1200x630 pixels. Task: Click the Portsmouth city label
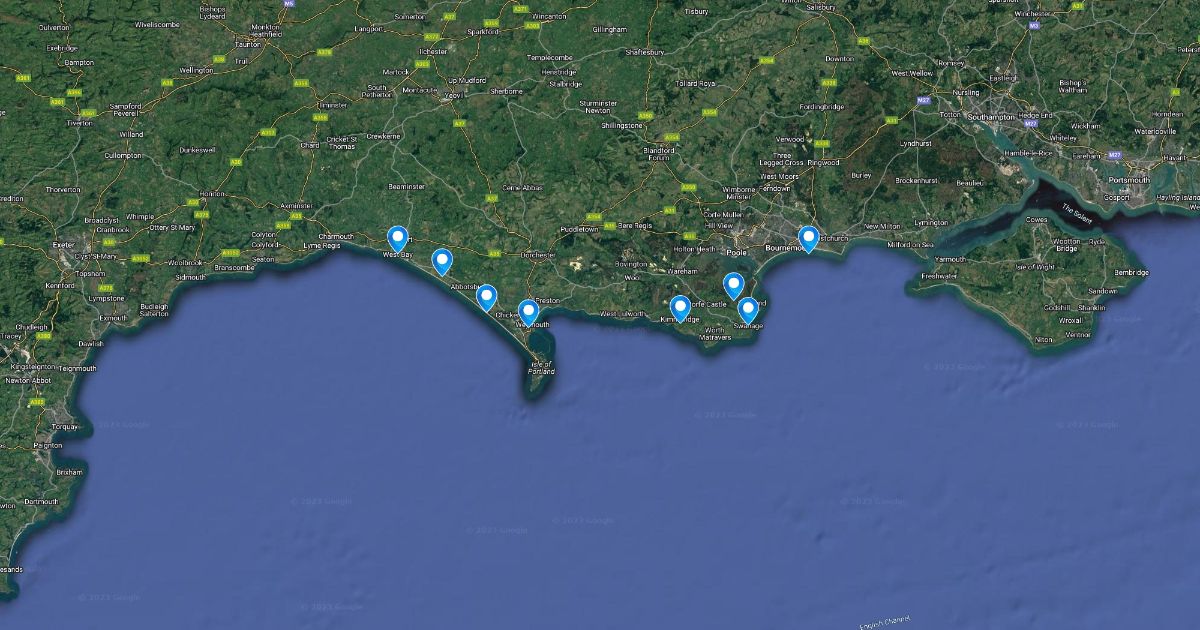(1128, 180)
